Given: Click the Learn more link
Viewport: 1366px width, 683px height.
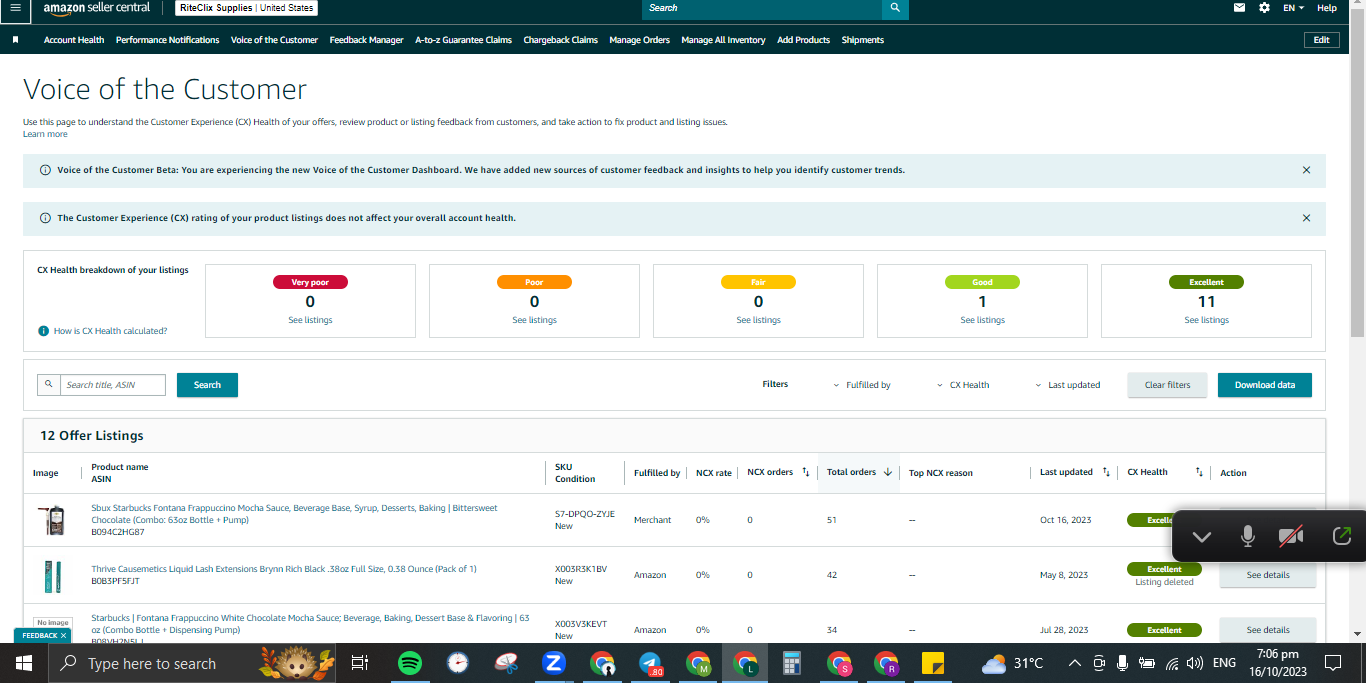Looking at the screenshot, I should [x=45, y=134].
